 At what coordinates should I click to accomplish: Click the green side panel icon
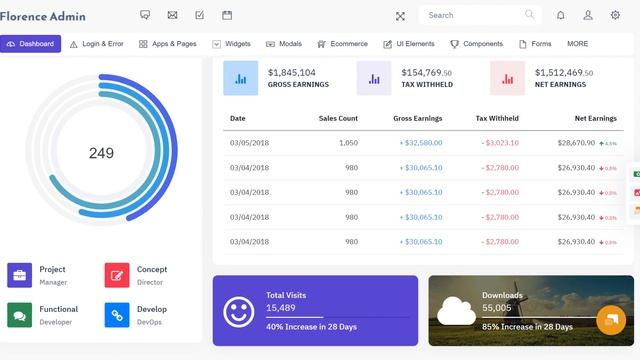pos(636,174)
